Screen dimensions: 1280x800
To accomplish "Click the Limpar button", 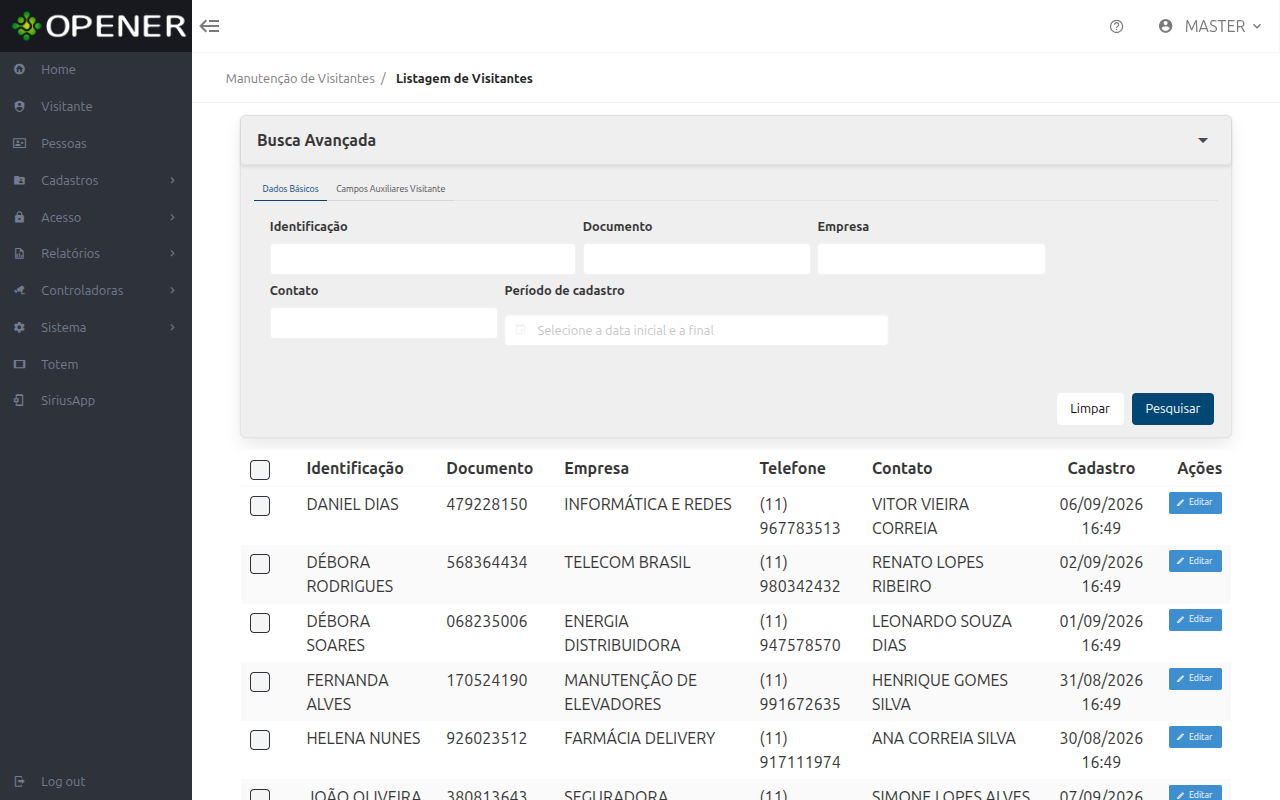I will point(1090,409).
